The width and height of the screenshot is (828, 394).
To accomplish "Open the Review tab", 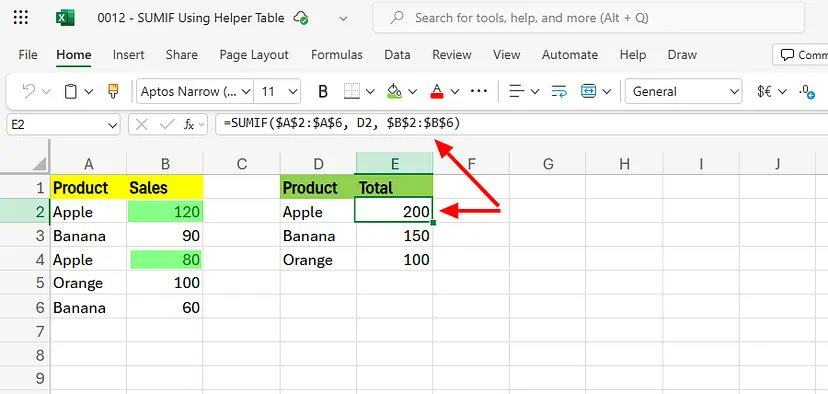I will point(451,55).
